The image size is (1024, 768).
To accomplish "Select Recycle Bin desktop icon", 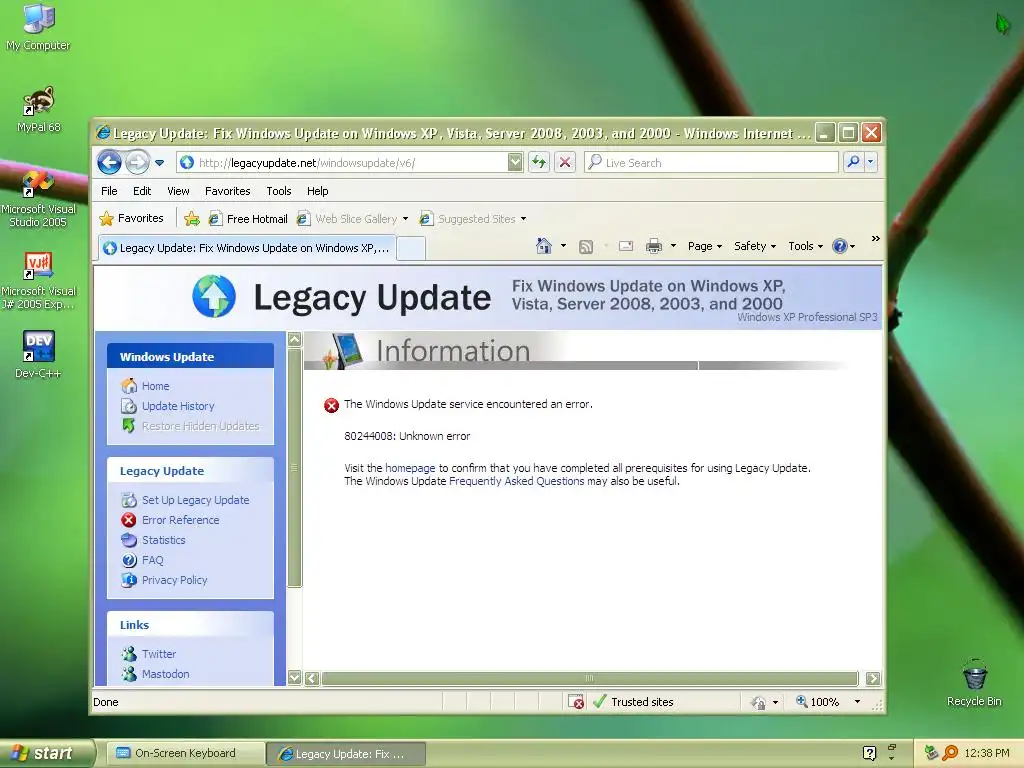I will pos(974,682).
